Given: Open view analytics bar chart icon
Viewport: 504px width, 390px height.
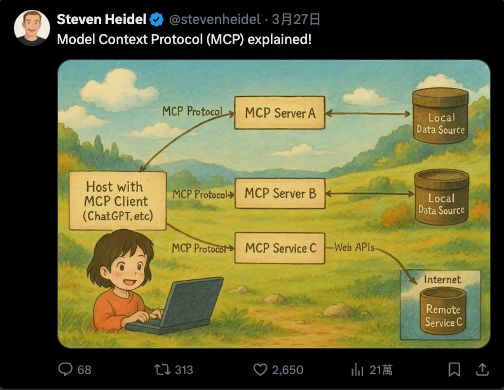Looking at the screenshot, I should click(357, 370).
